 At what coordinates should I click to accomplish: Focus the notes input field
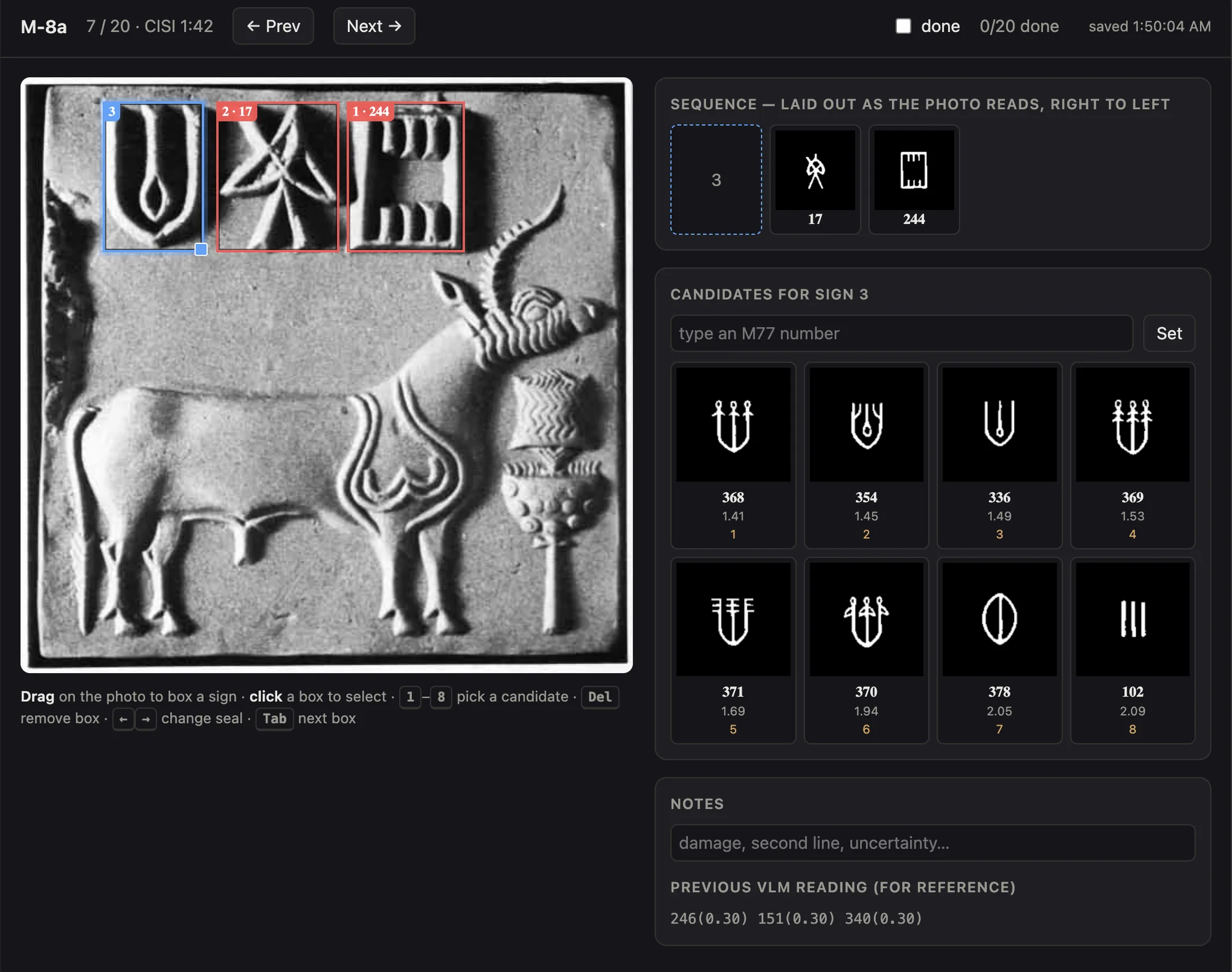point(933,842)
